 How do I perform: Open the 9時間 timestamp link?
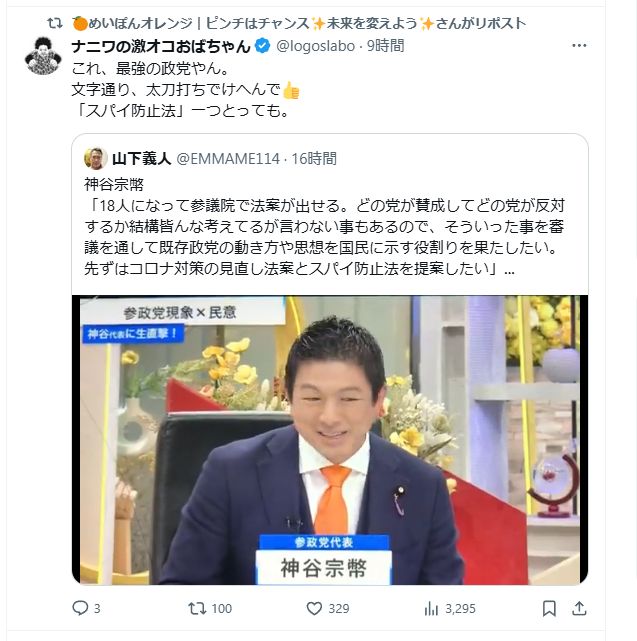pyautogui.click(x=386, y=46)
